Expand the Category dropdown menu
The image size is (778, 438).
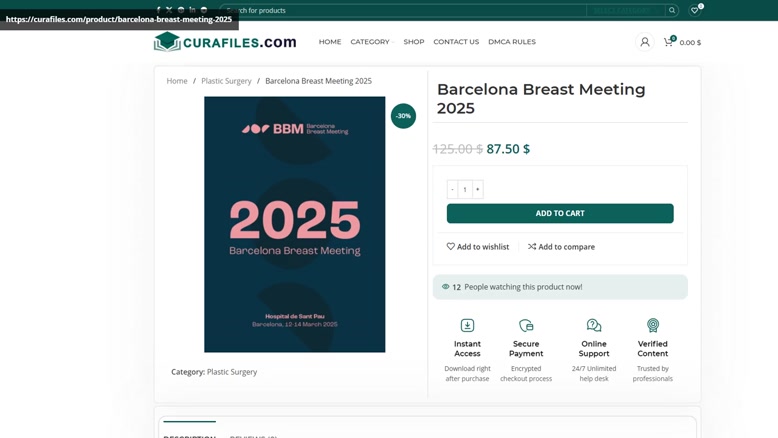click(370, 42)
